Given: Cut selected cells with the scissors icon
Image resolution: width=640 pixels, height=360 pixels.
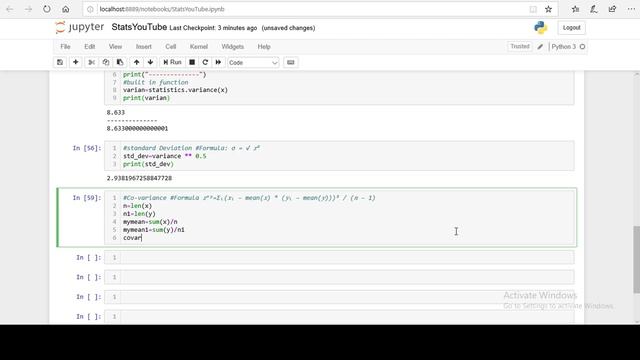Looking at the screenshot, I should (x=91, y=62).
